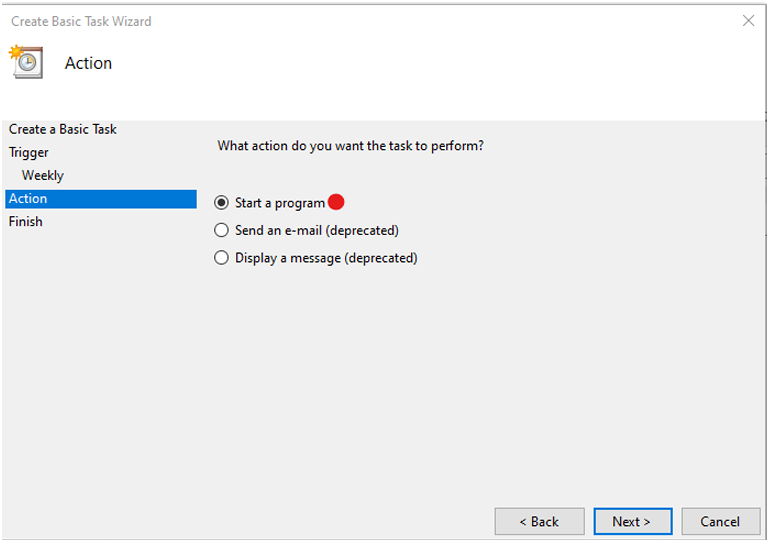
Task: Click the red dot marker beside Start a program
Action: (x=336, y=202)
